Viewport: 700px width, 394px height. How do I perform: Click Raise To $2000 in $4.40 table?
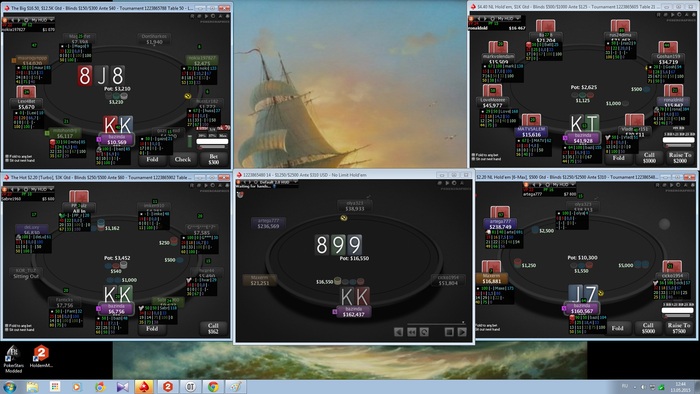coord(679,158)
